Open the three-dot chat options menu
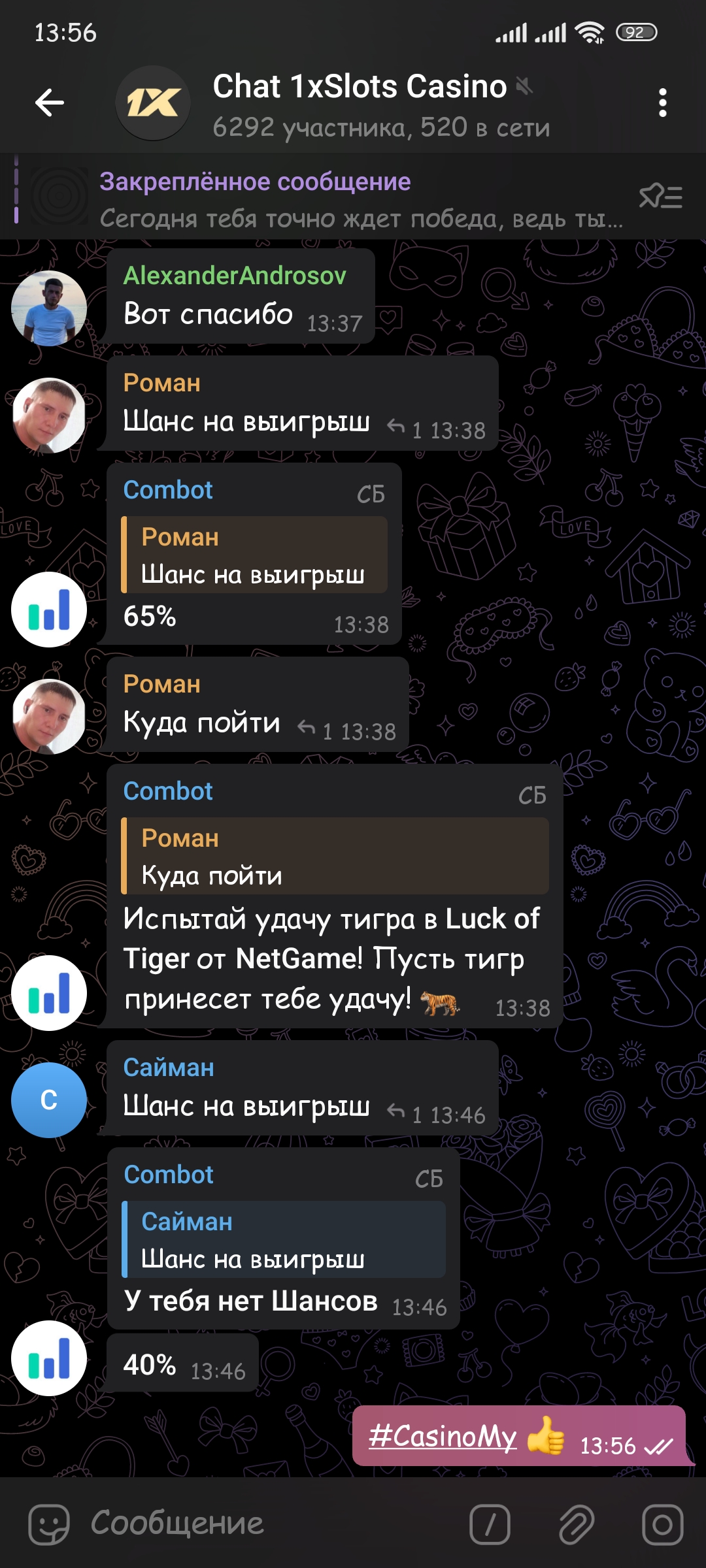Viewport: 706px width, 1568px height. pos(662,103)
